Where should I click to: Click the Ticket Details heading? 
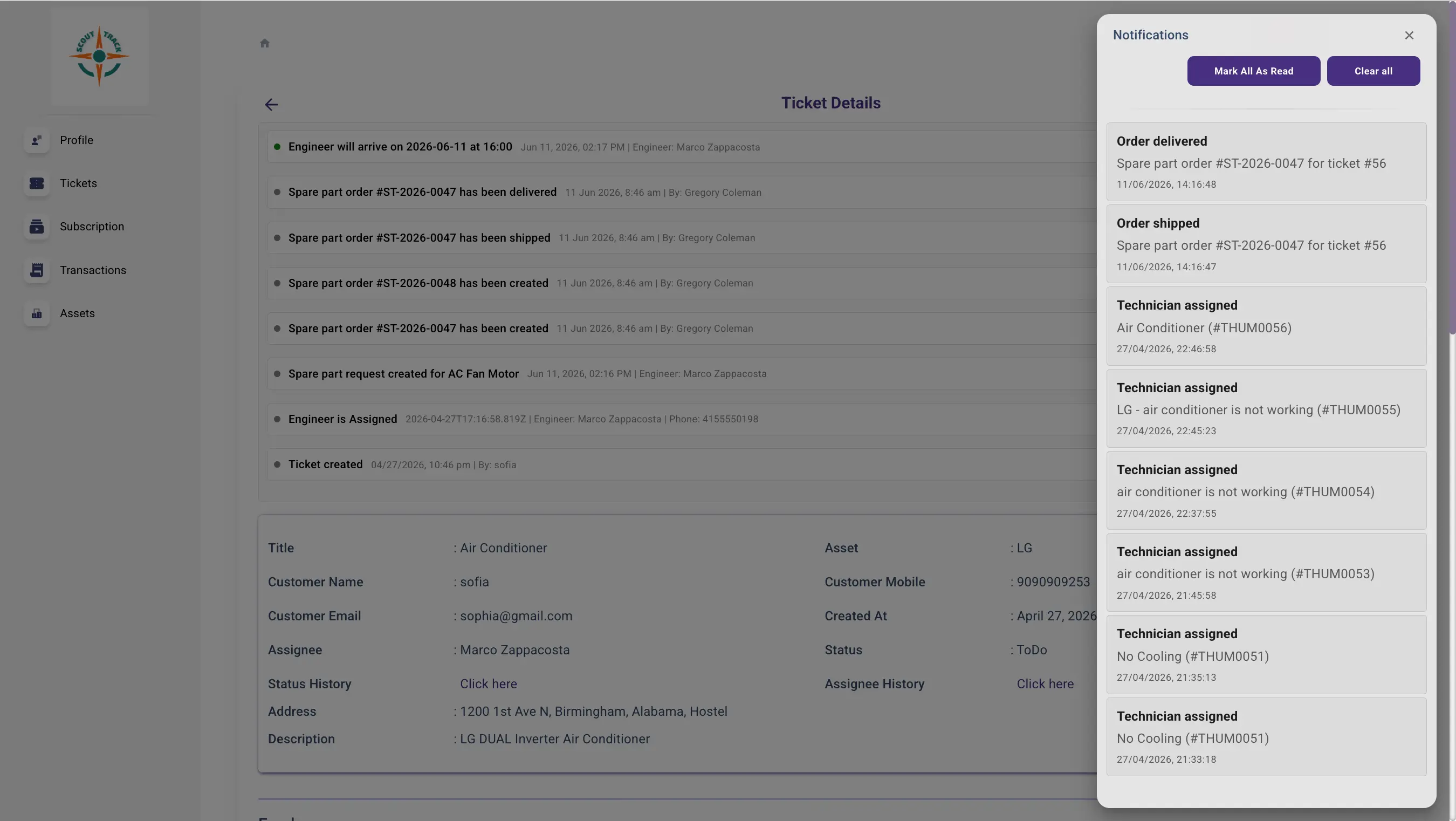[831, 103]
